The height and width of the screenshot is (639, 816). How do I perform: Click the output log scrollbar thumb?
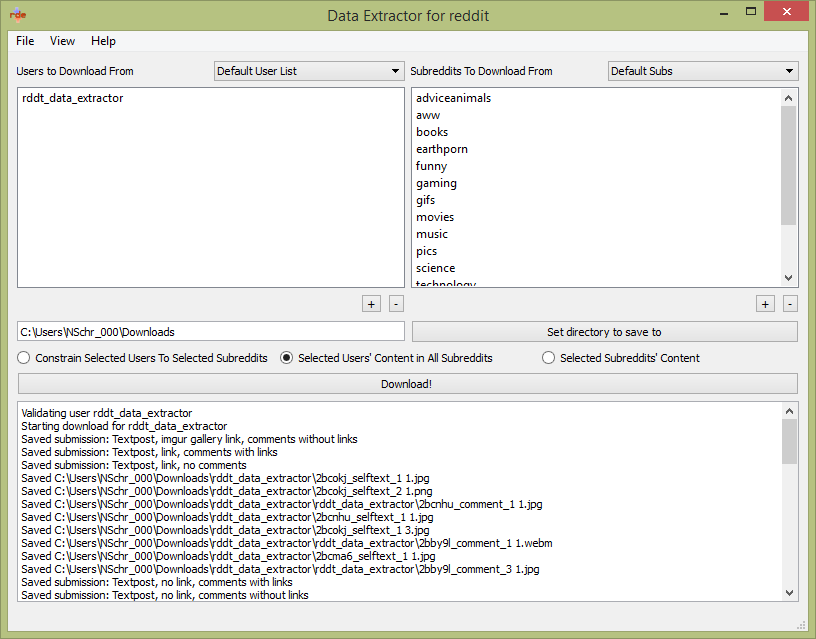click(789, 441)
